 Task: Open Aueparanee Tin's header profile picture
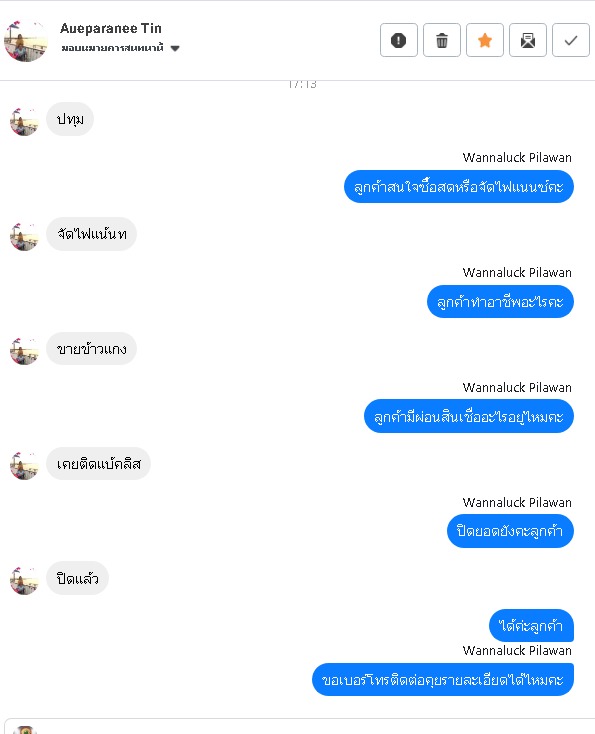coord(26,41)
